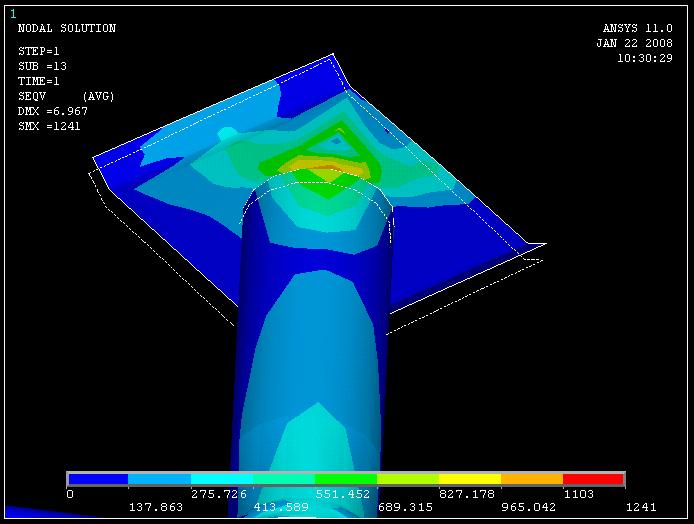Click the green legend swatch after 551.452
The height and width of the screenshot is (524, 694).
point(346,479)
